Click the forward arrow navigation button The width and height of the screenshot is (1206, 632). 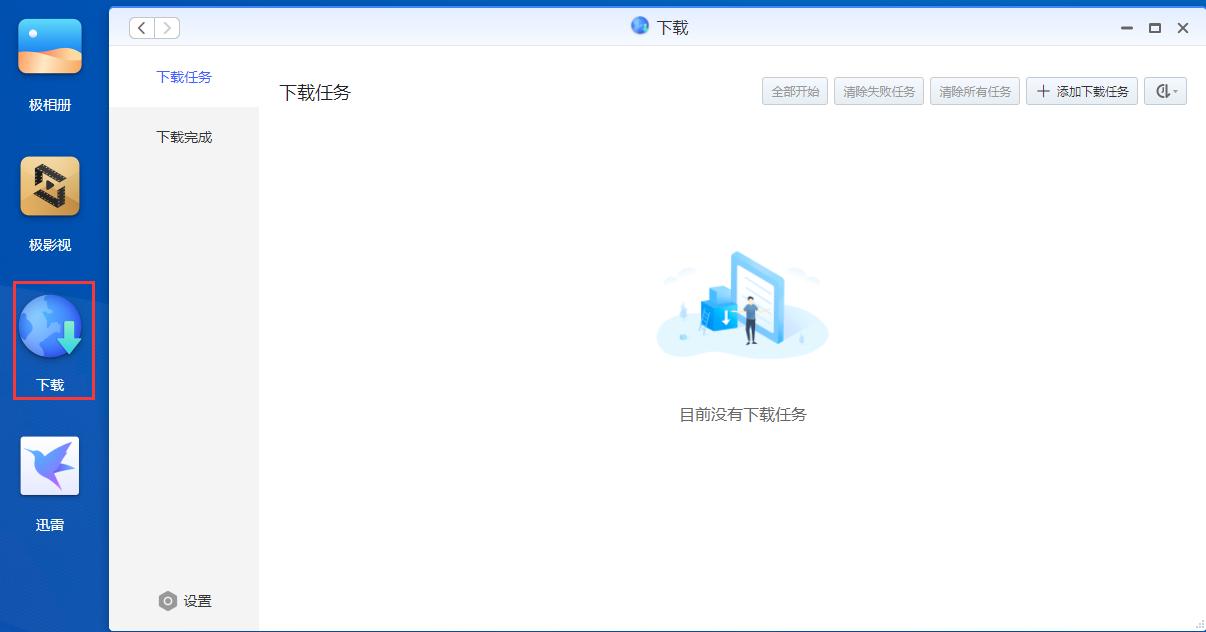click(167, 28)
